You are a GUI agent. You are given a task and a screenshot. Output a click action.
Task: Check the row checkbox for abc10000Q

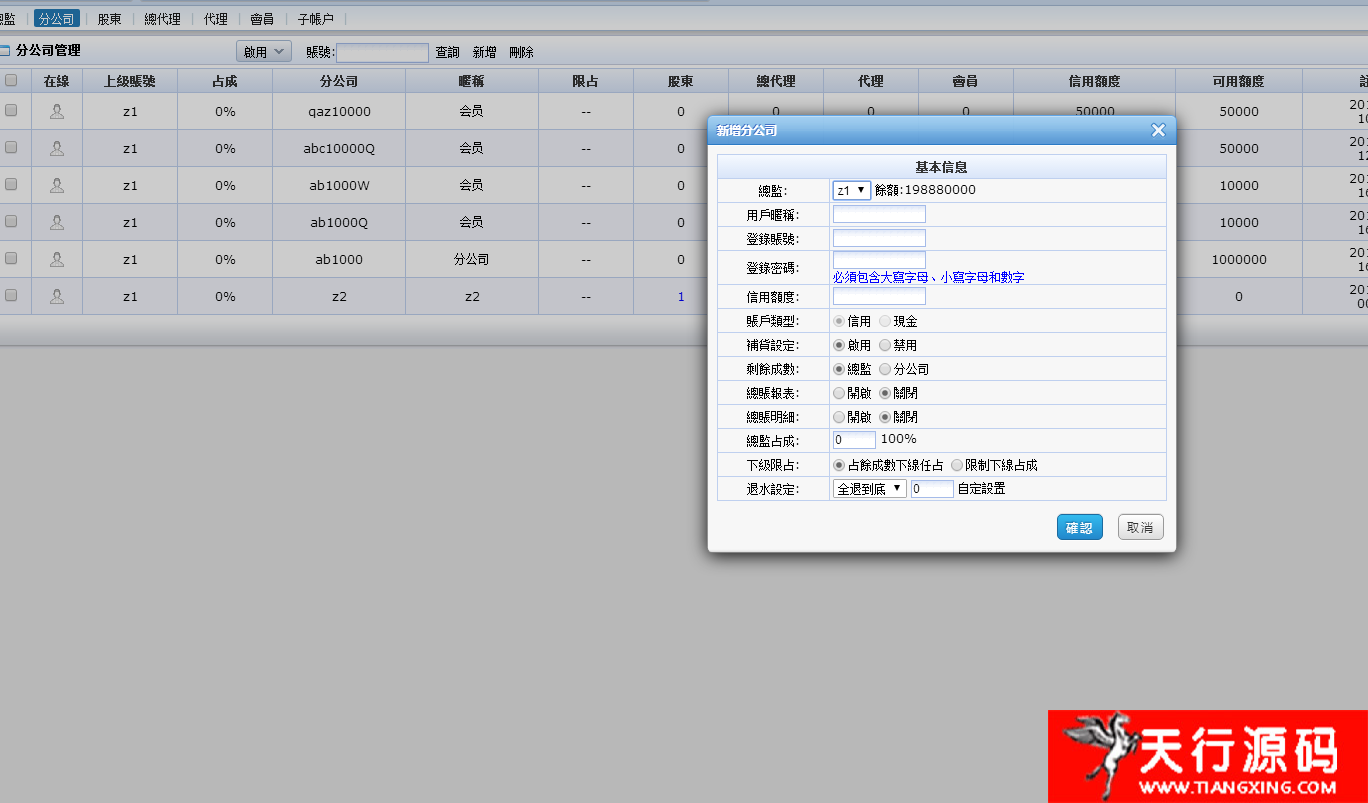click(x=11, y=147)
